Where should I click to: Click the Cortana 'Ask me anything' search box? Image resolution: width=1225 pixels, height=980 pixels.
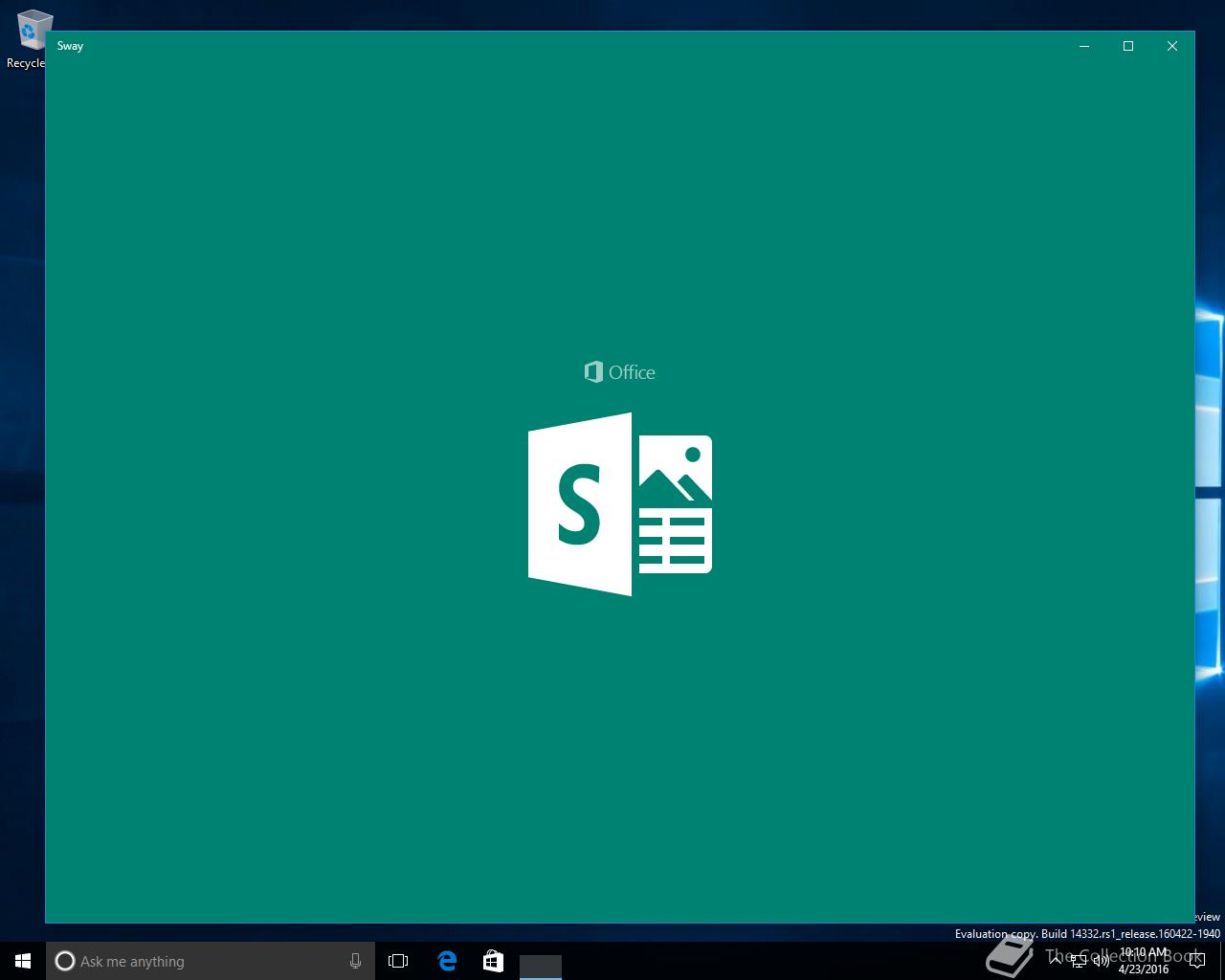[211, 961]
